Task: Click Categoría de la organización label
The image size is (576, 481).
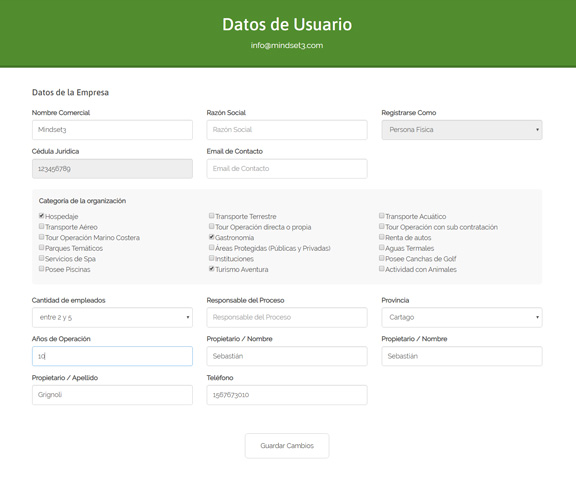Action: 82,201
